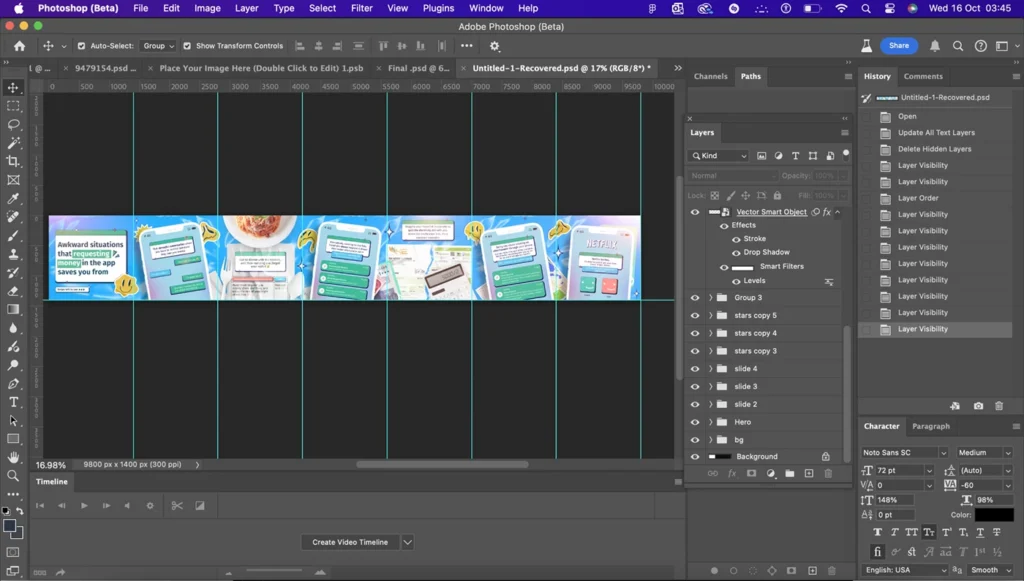Click the camera snapshot icon in History panel

point(978,406)
